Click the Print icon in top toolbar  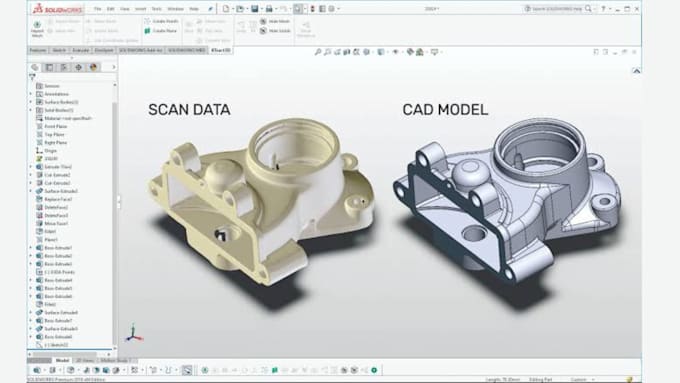click(x=269, y=9)
